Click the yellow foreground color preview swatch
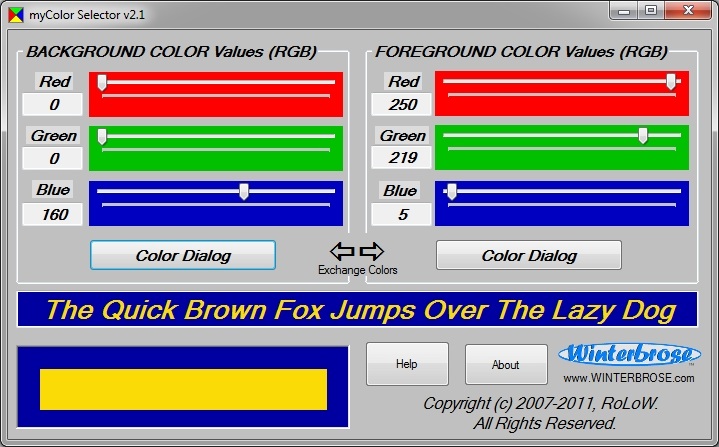Image resolution: width=719 pixels, height=447 pixels. (183, 389)
